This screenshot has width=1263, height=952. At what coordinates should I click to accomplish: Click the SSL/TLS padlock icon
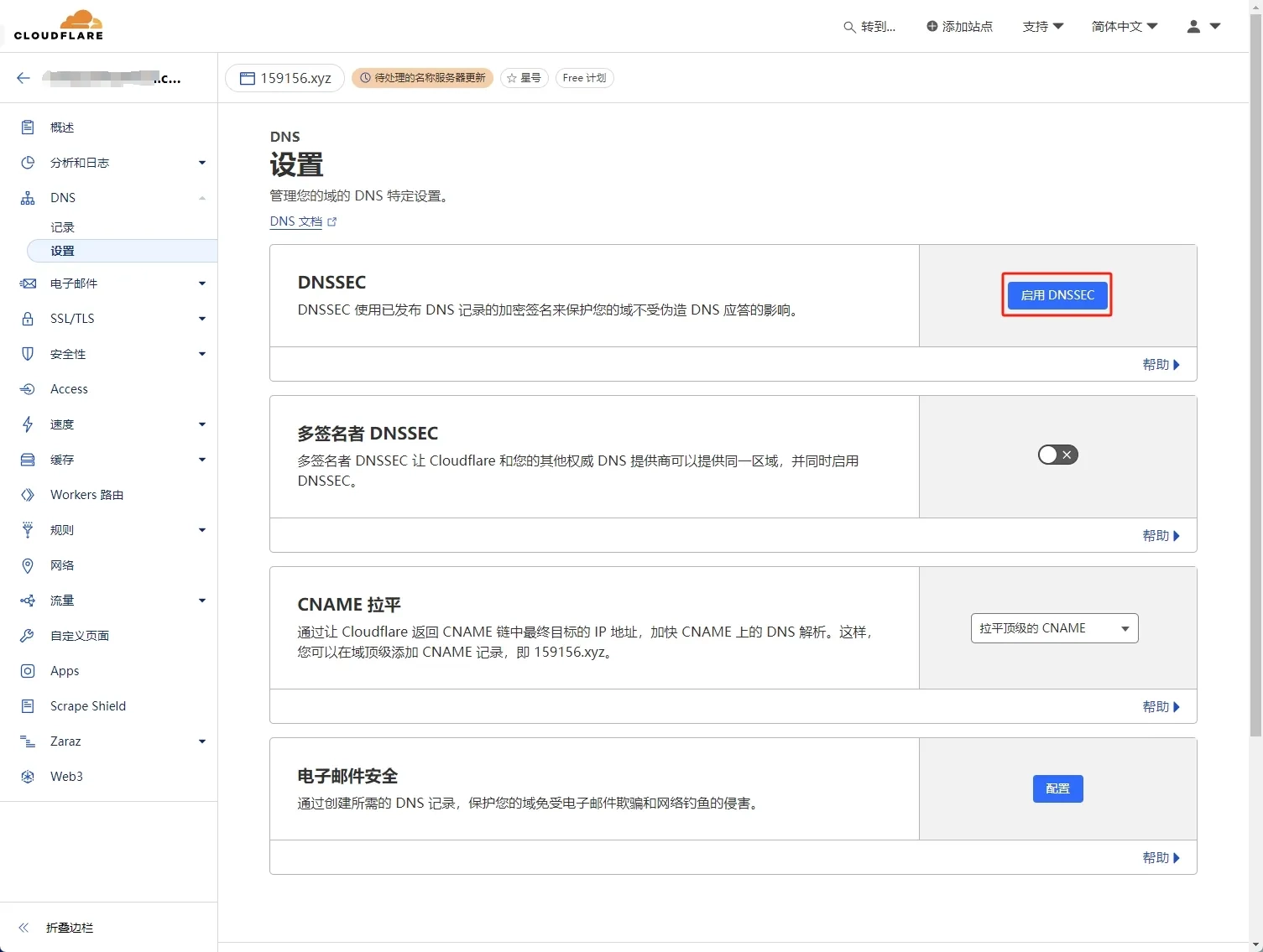[x=28, y=319]
